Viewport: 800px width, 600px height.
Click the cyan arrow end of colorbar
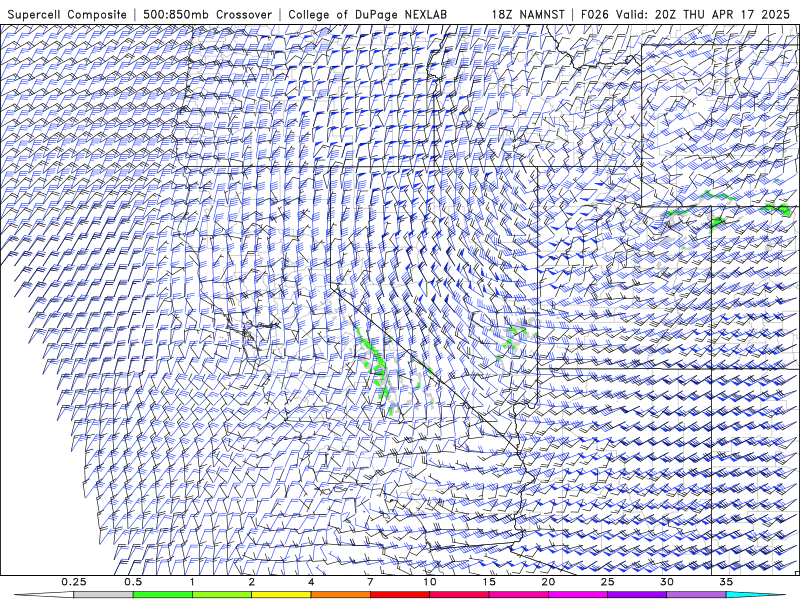(755, 595)
